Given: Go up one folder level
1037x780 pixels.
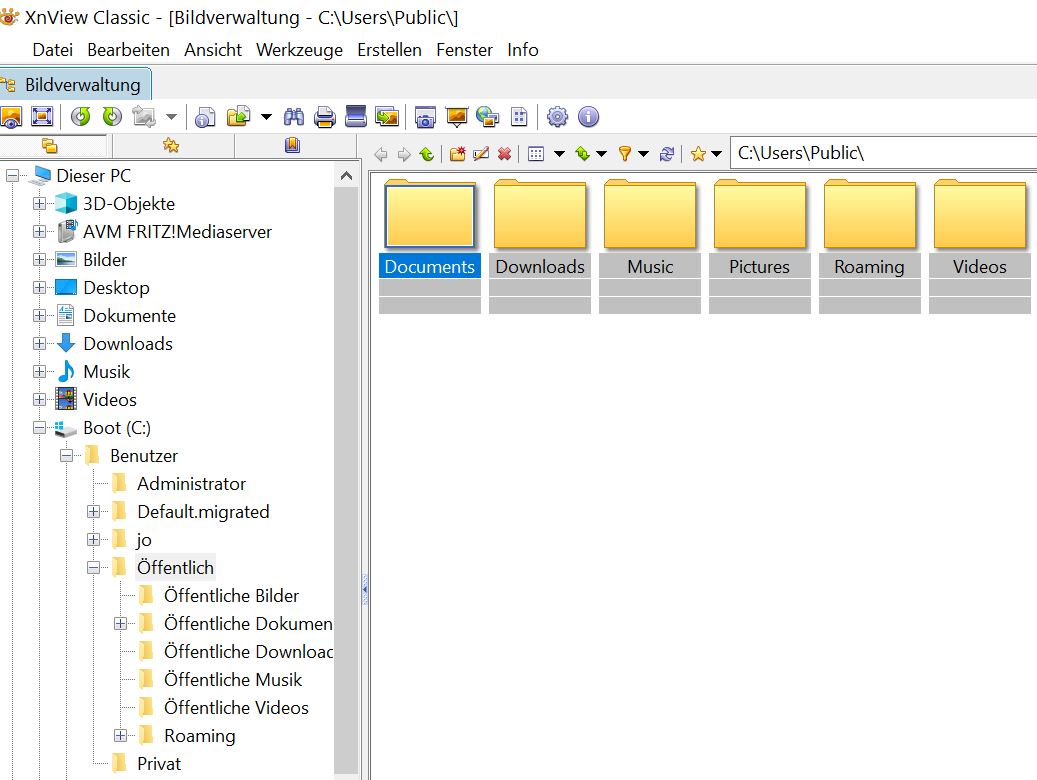Looking at the screenshot, I should [427, 154].
